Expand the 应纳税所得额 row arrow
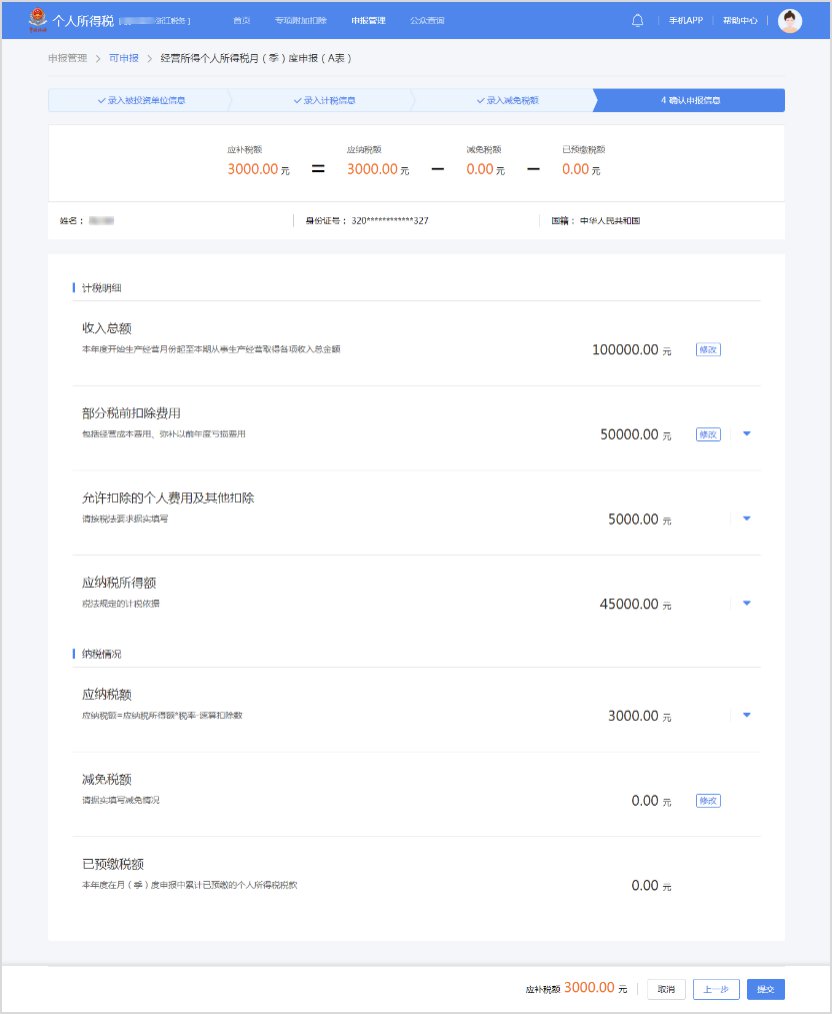832x1014 pixels. tap(747, 603)
